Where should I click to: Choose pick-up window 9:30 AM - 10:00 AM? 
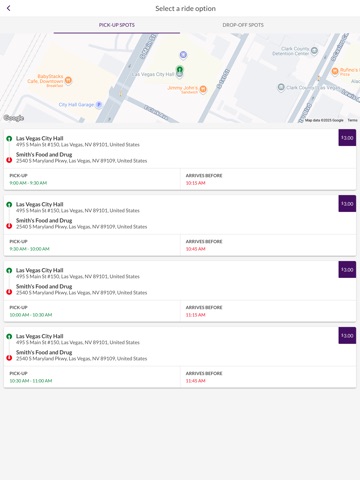[29, 249]
